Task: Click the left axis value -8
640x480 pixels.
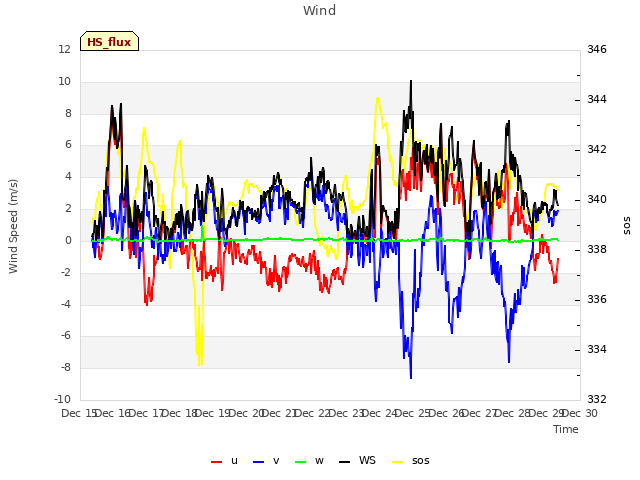Action: (x=66, y=367)
